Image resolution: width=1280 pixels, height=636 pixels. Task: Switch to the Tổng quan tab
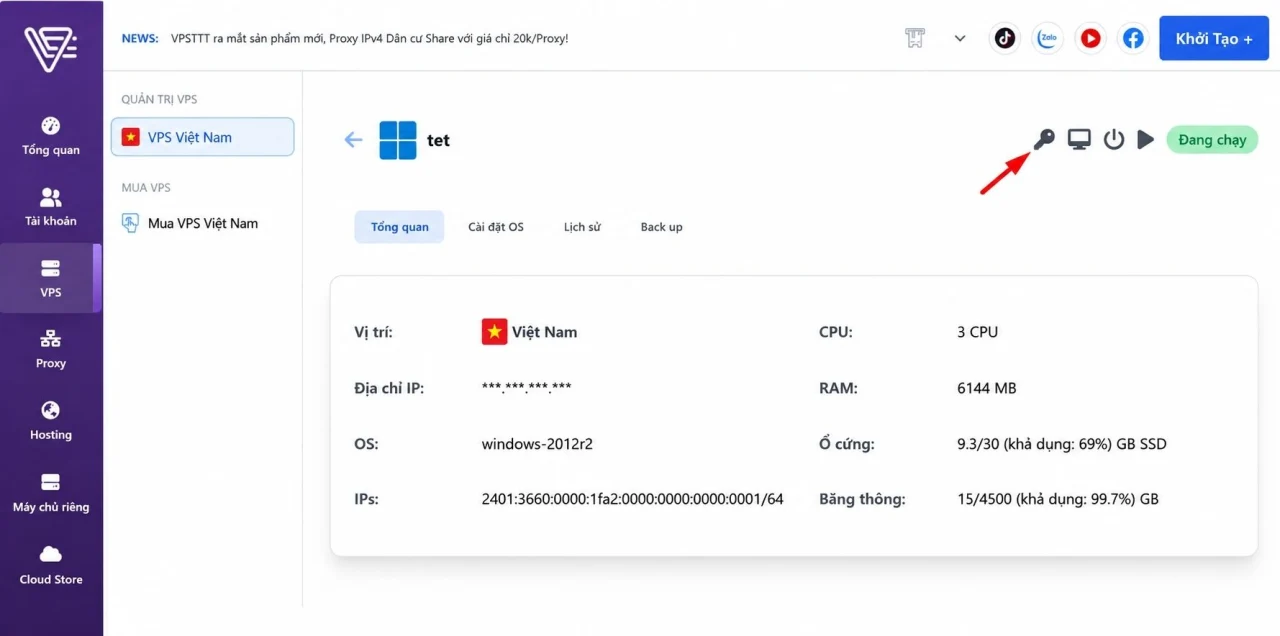point(399,227)
